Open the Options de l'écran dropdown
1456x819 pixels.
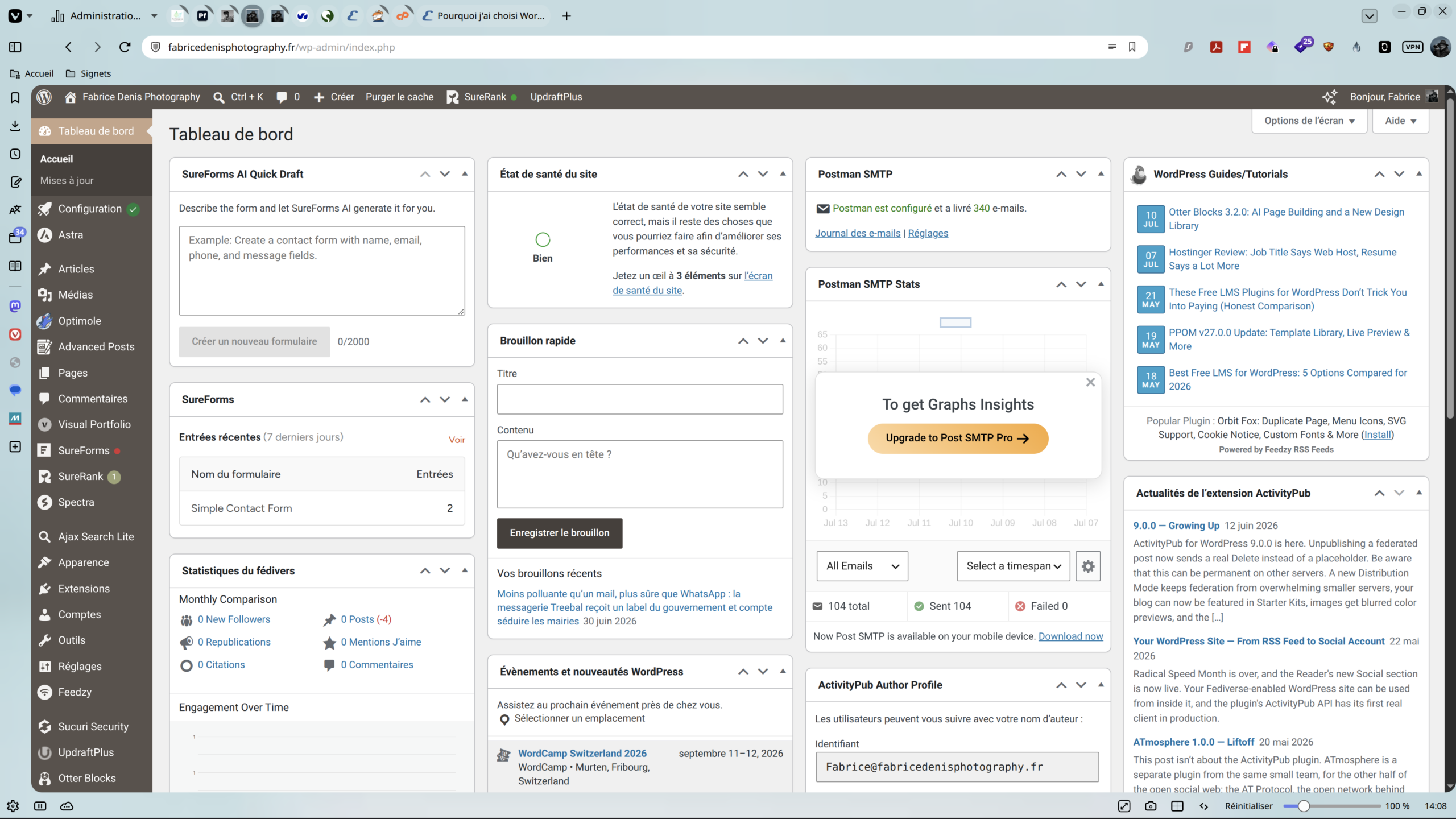pos(1309,121)
